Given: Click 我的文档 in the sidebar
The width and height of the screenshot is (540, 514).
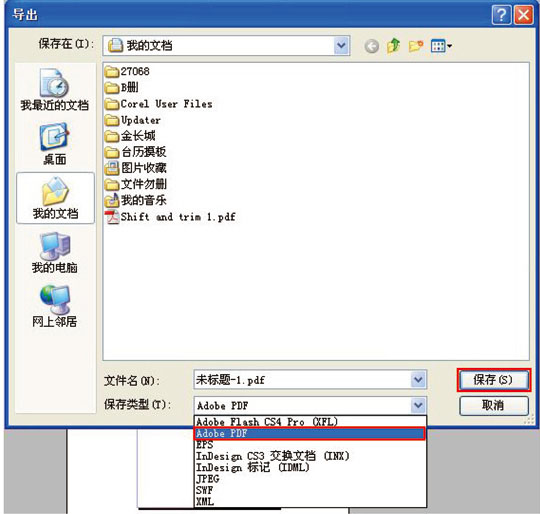Looking at the screenshot, I should point(55,198).
